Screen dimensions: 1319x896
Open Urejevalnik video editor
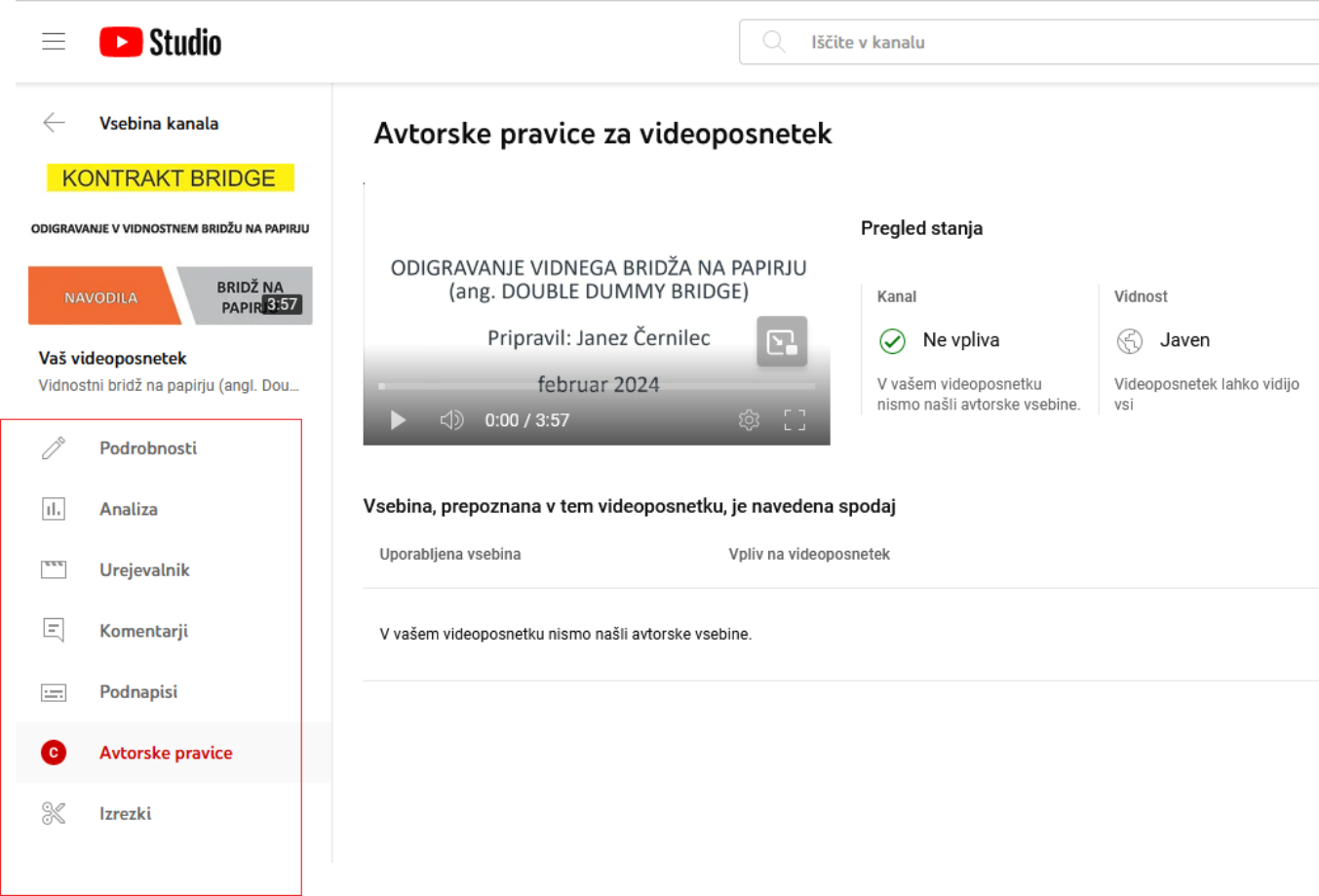click(144, 570)
